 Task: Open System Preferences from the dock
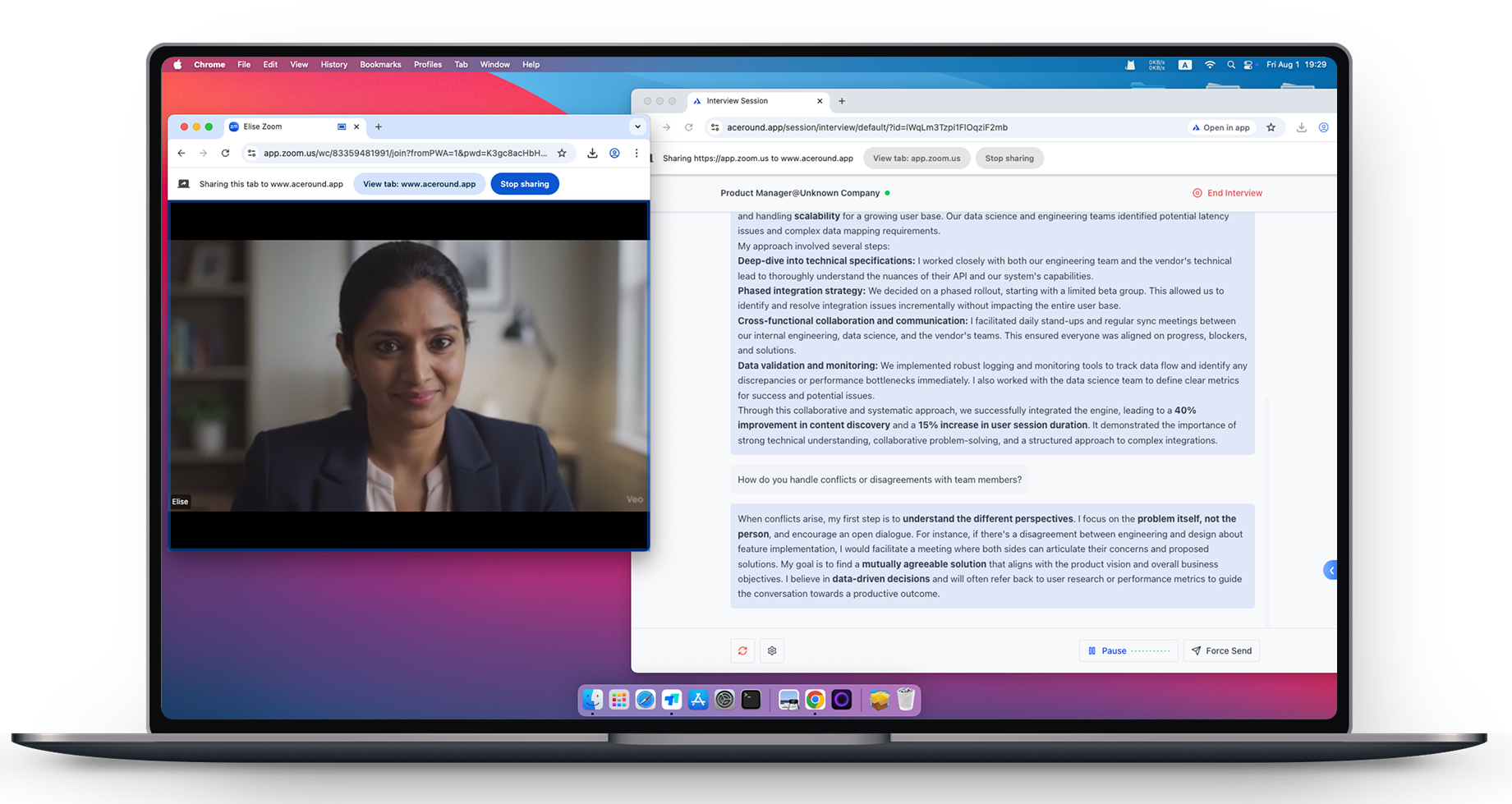pos(724,700)
